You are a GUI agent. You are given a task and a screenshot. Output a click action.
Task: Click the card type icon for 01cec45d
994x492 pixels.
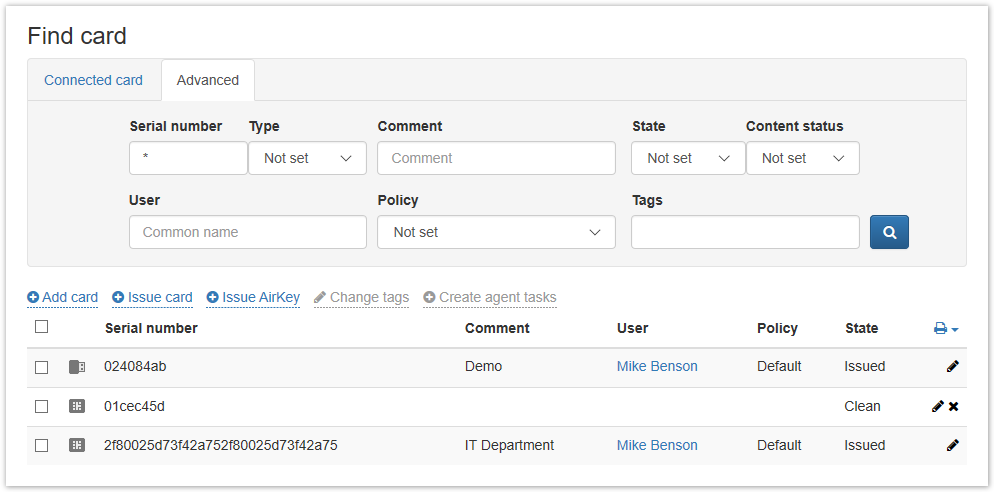point(77,406)
